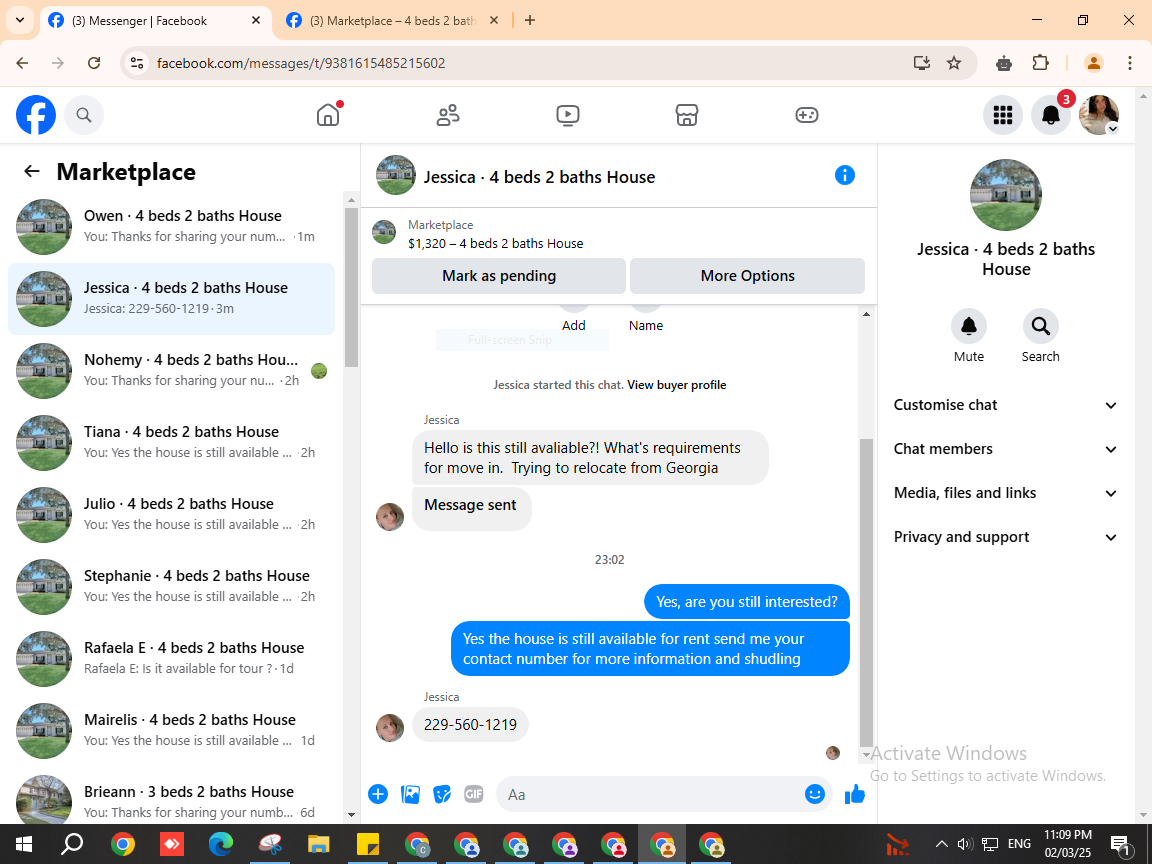Open more actions plus icon
This screenshot has width=1152, height=864.
tap(378, 794)
